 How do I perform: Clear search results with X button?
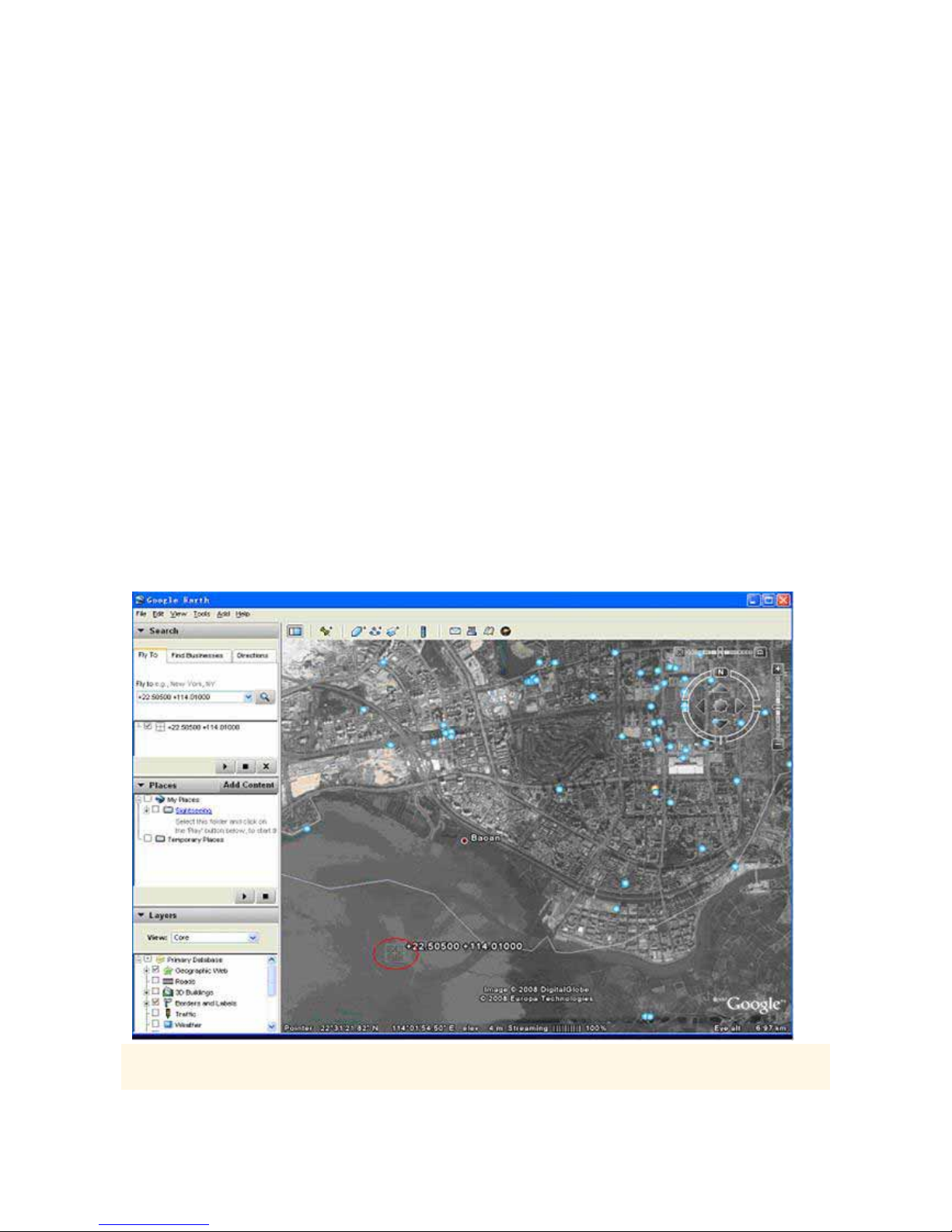266,766
